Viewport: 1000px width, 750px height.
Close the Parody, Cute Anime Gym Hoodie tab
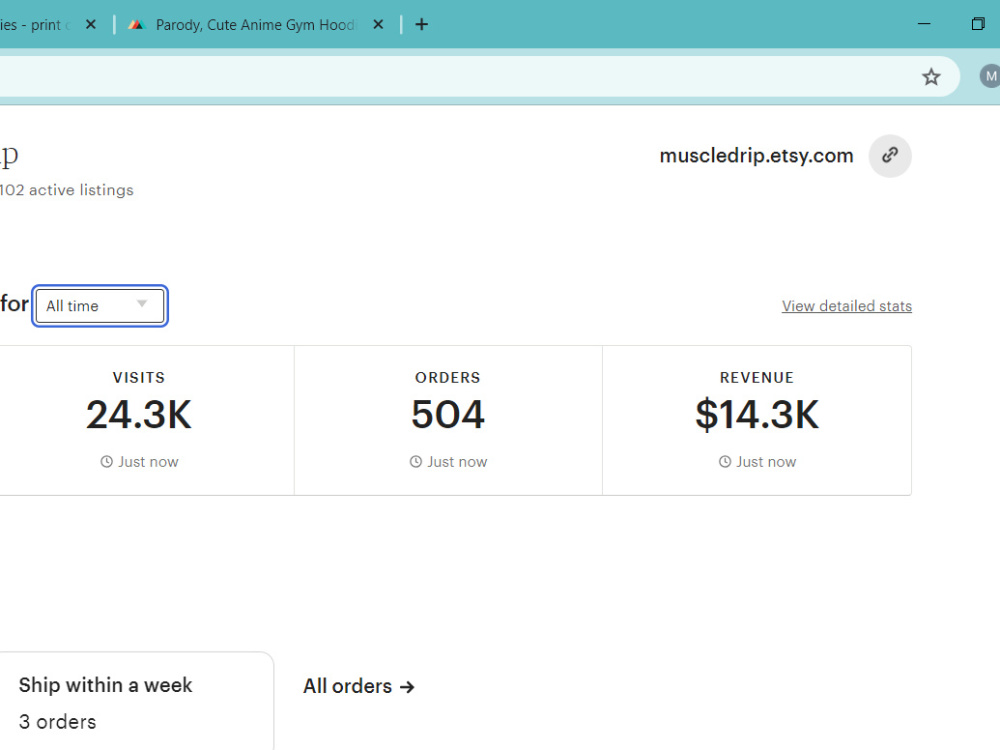pos(378,25)
